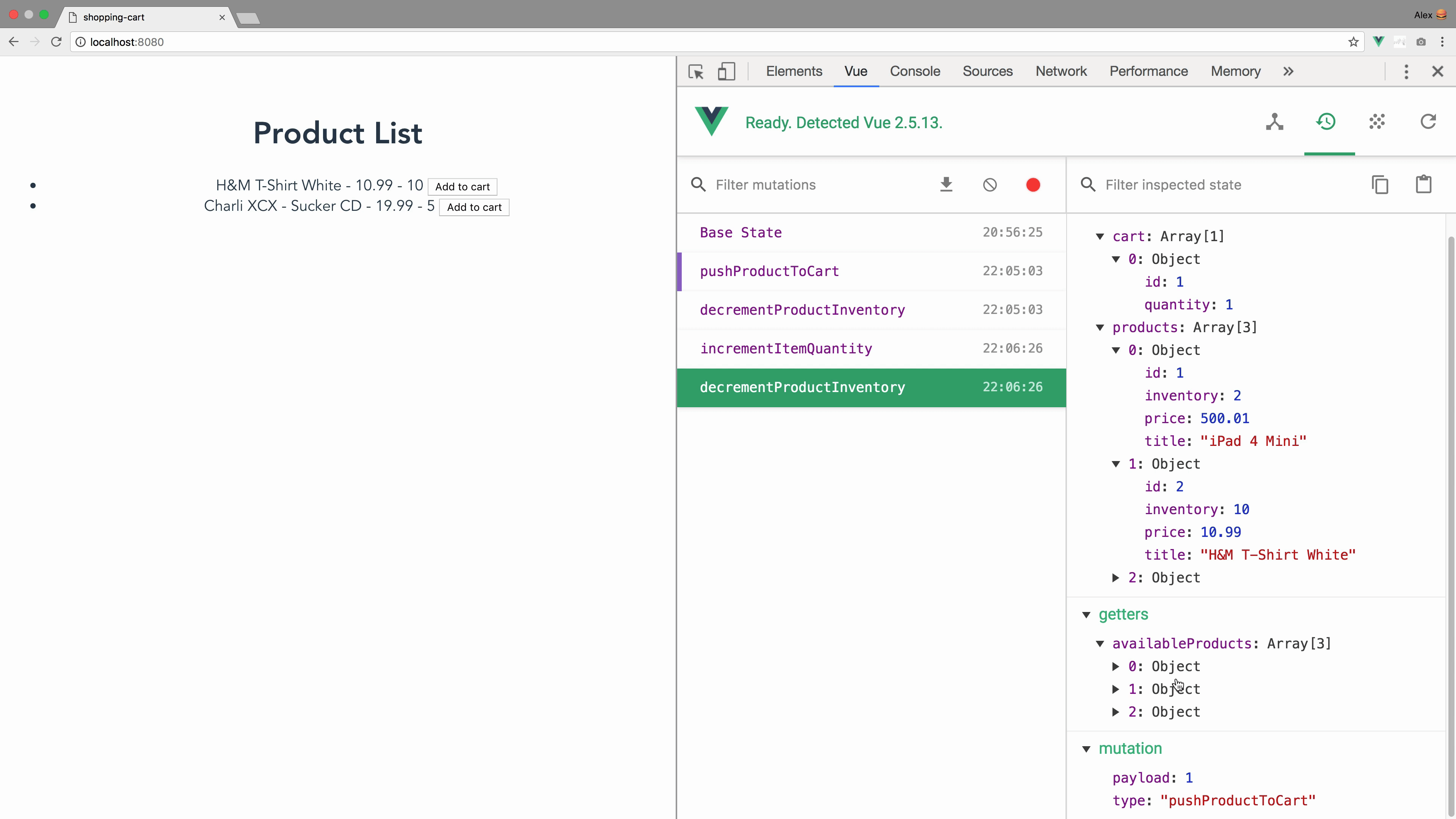Image resolution: width=1456 pixels, height=819 pixels.
Task: Select the Base State entry
Action: pyautogui.click(x=871, y=232)
